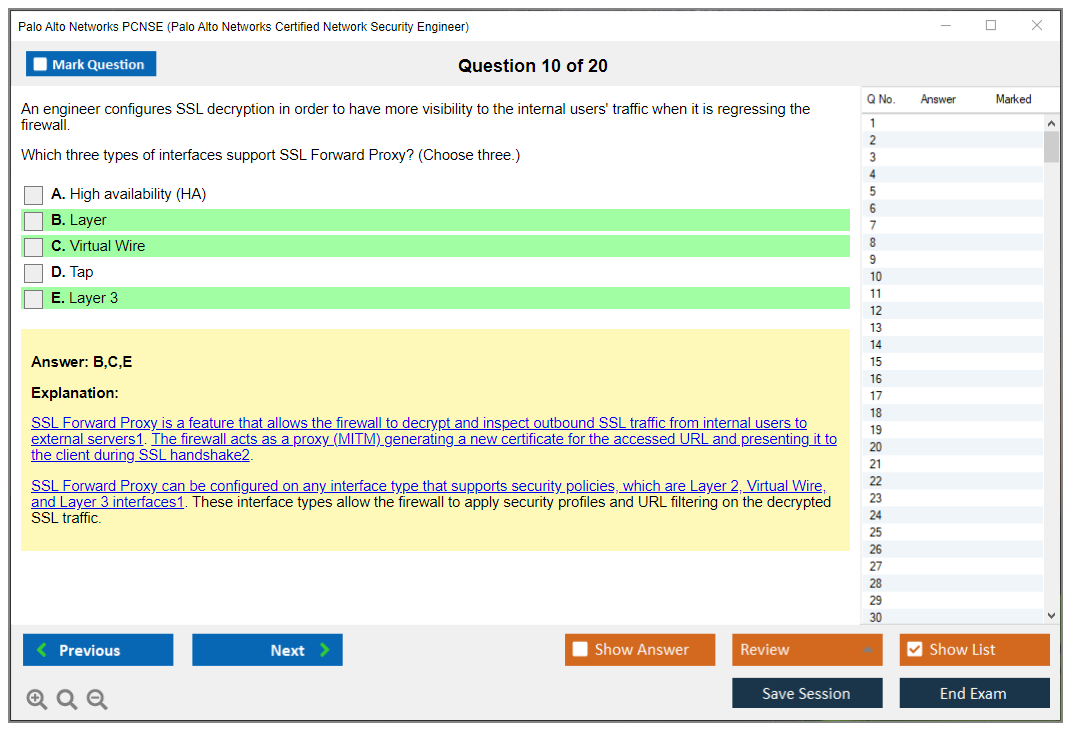Select answer A, High availability (HA)
Viewport: 1075px width, 735px height.
tap(34, 195)
